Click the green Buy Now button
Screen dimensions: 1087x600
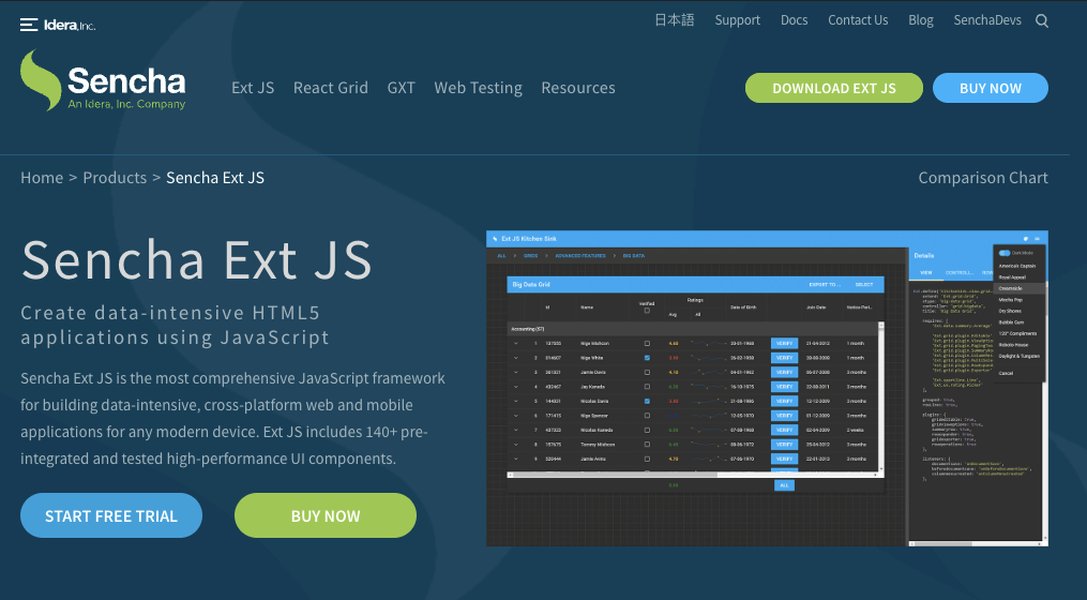pyautogui.click(x=325, y=515)
